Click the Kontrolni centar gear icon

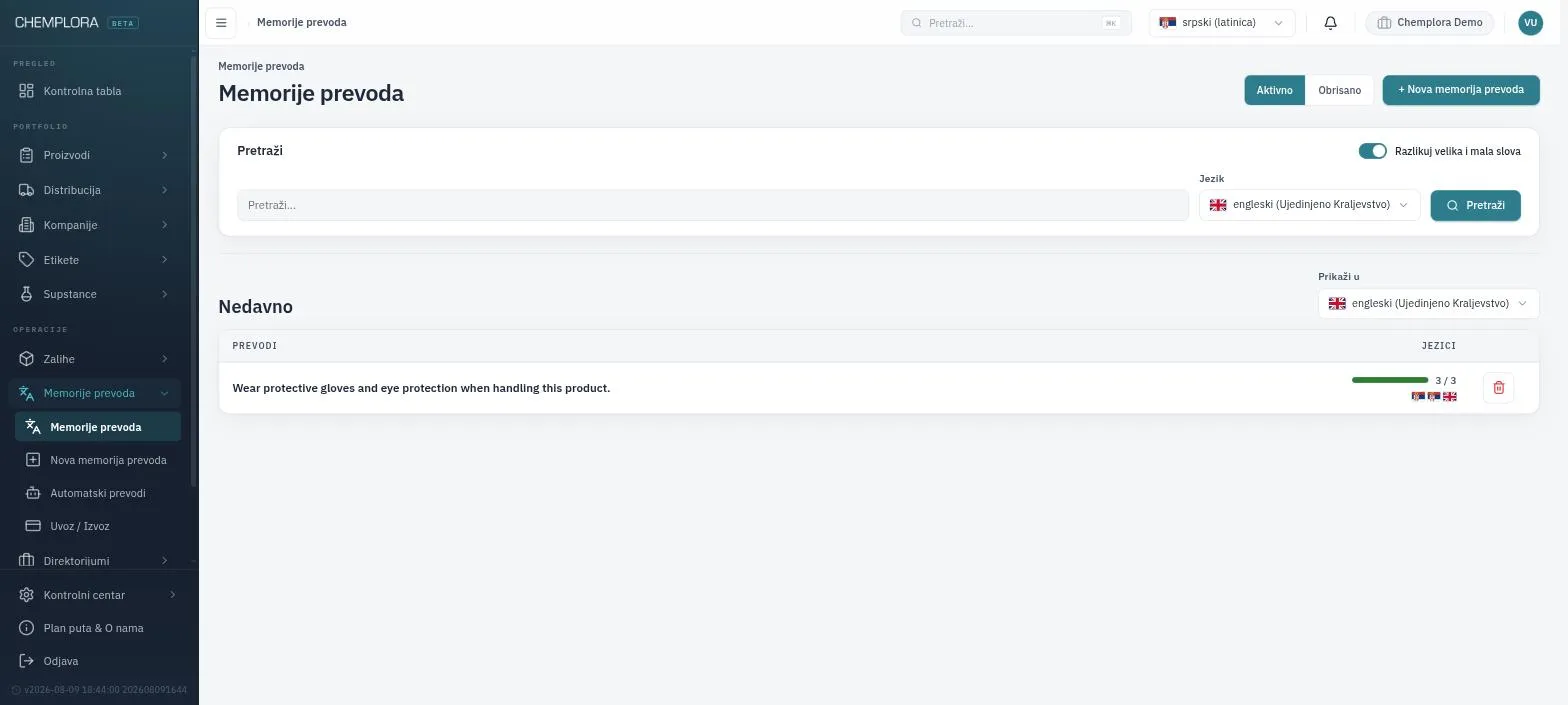[x=27, y=595]
